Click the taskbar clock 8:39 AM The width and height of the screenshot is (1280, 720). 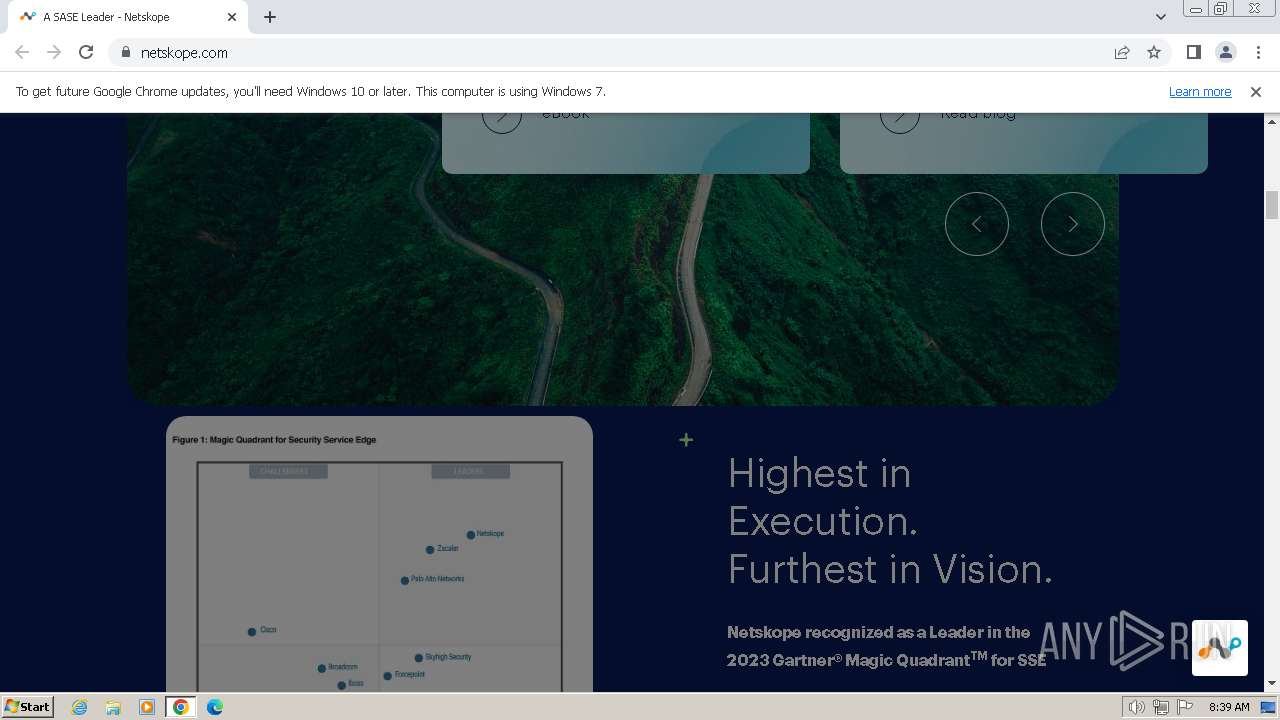1229,707
